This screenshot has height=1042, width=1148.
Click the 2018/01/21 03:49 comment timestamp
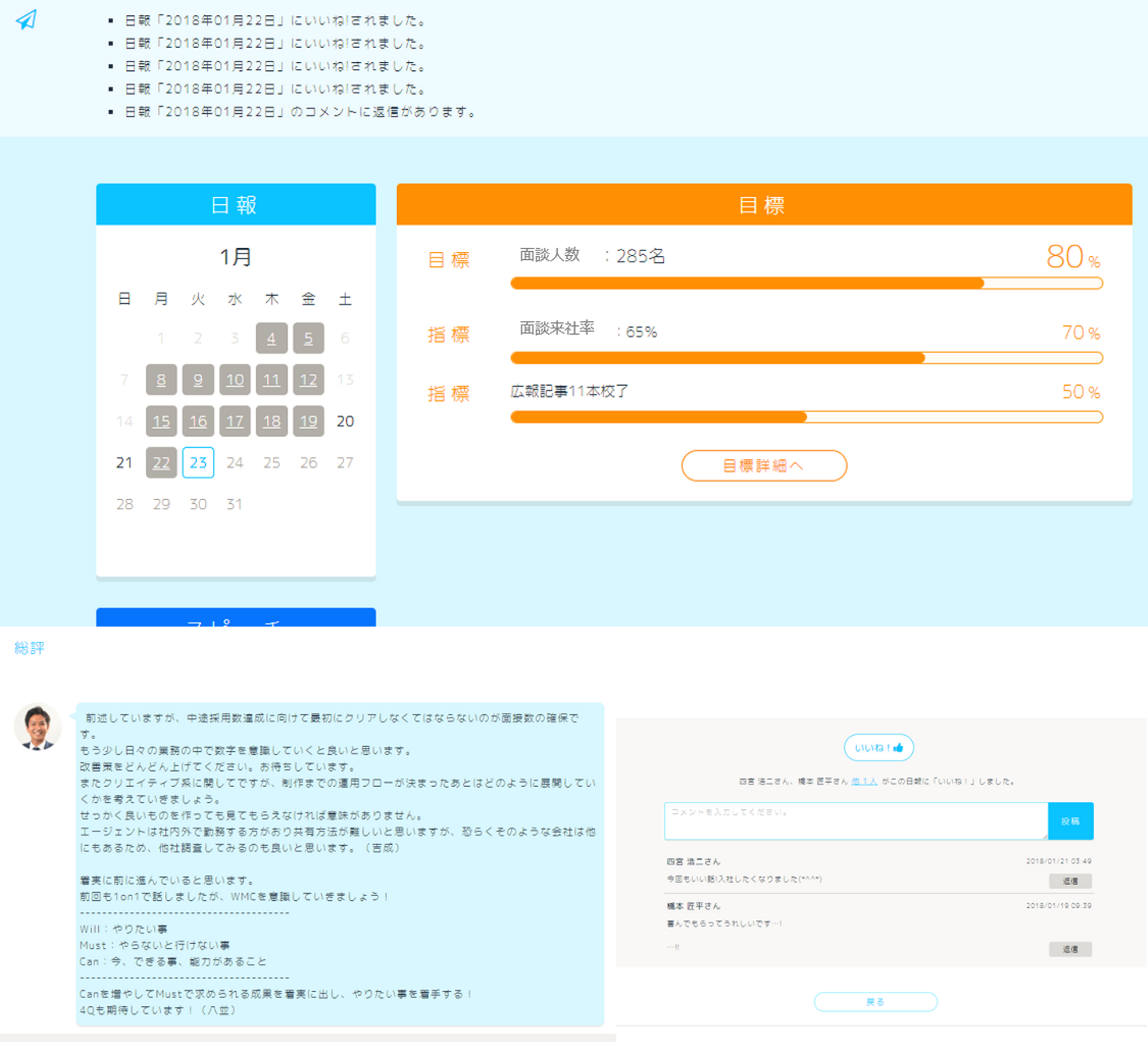(x=1059, y=861)
